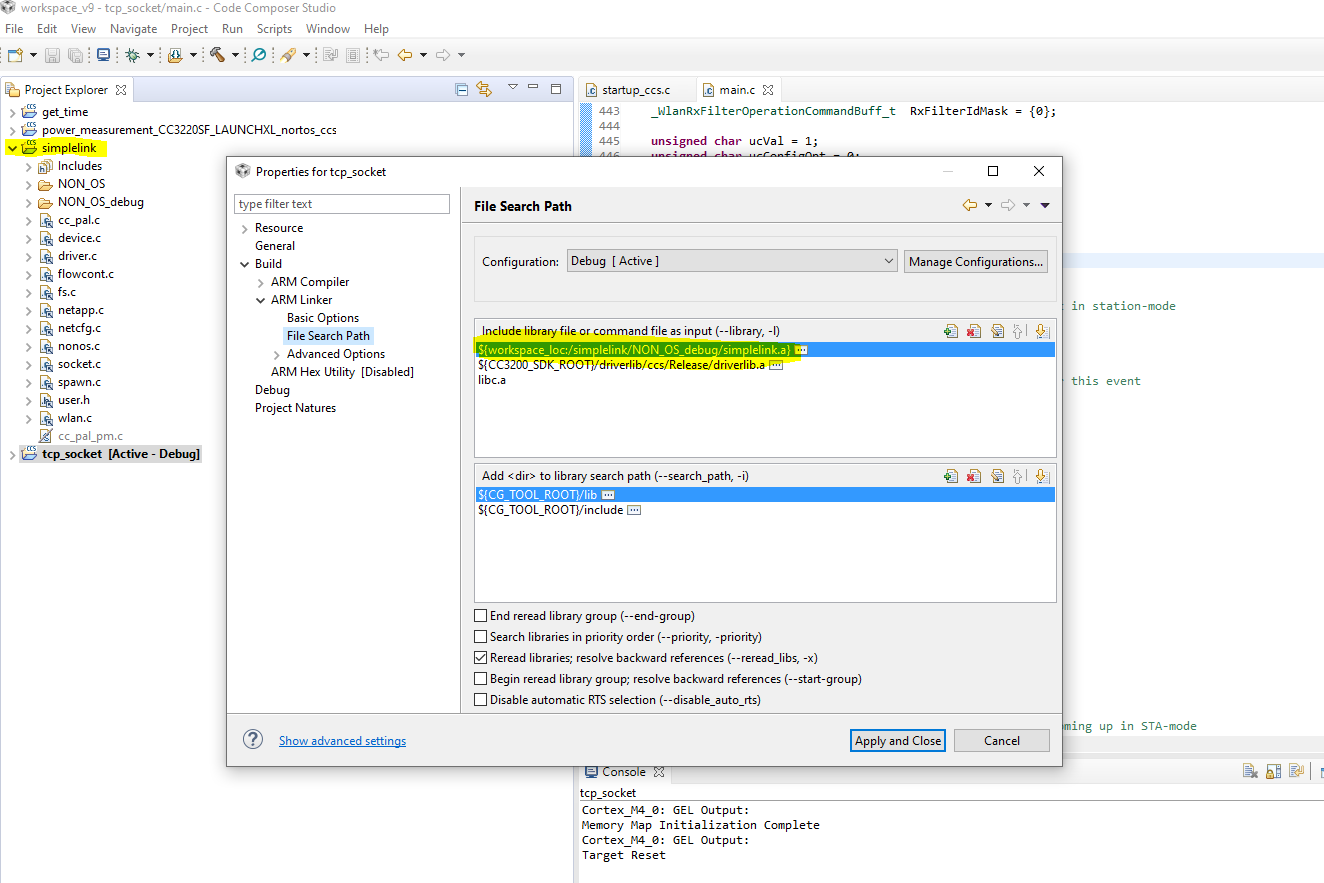Collapse the simplelink project in Project Explorer

(12, 148)
